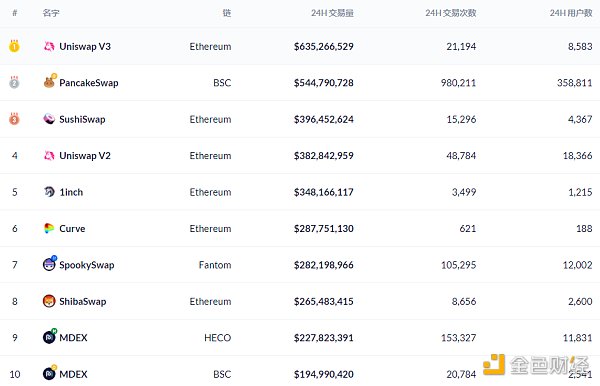Click the MDEX HECO logo icon
The width and height of the screenshot is (600, 386).
click(x=49, y=337)
